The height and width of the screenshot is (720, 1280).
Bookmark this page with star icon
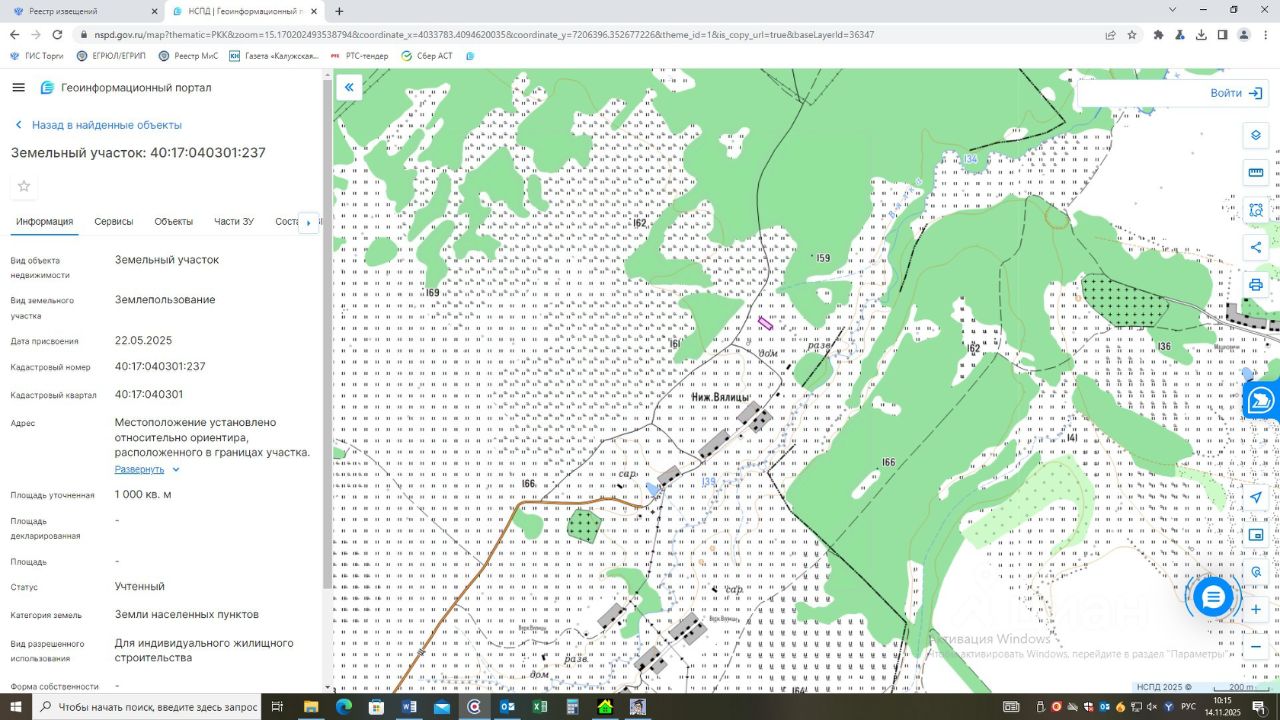[x=1132, y=34]
